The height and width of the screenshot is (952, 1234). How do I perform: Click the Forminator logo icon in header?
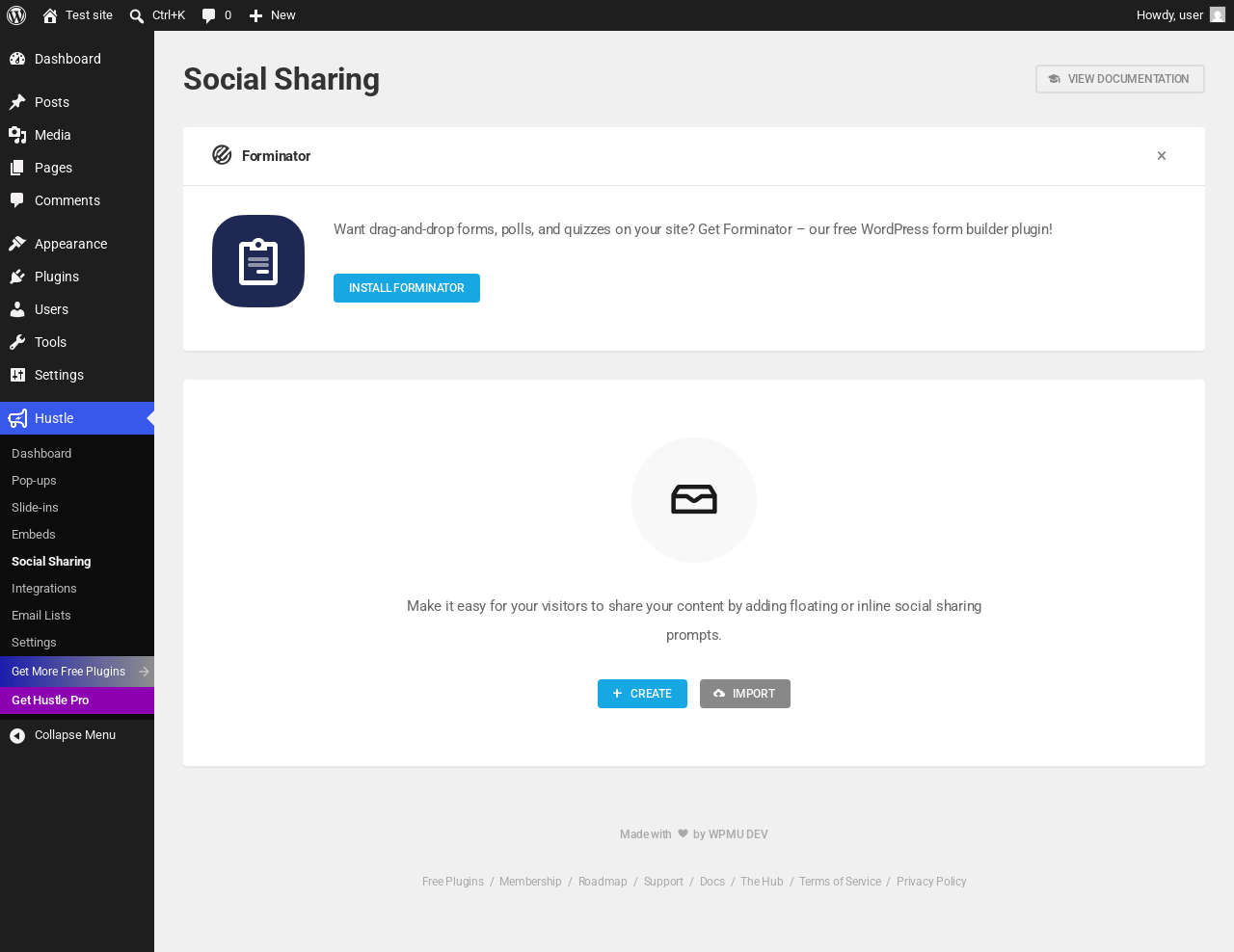point(222,155)
